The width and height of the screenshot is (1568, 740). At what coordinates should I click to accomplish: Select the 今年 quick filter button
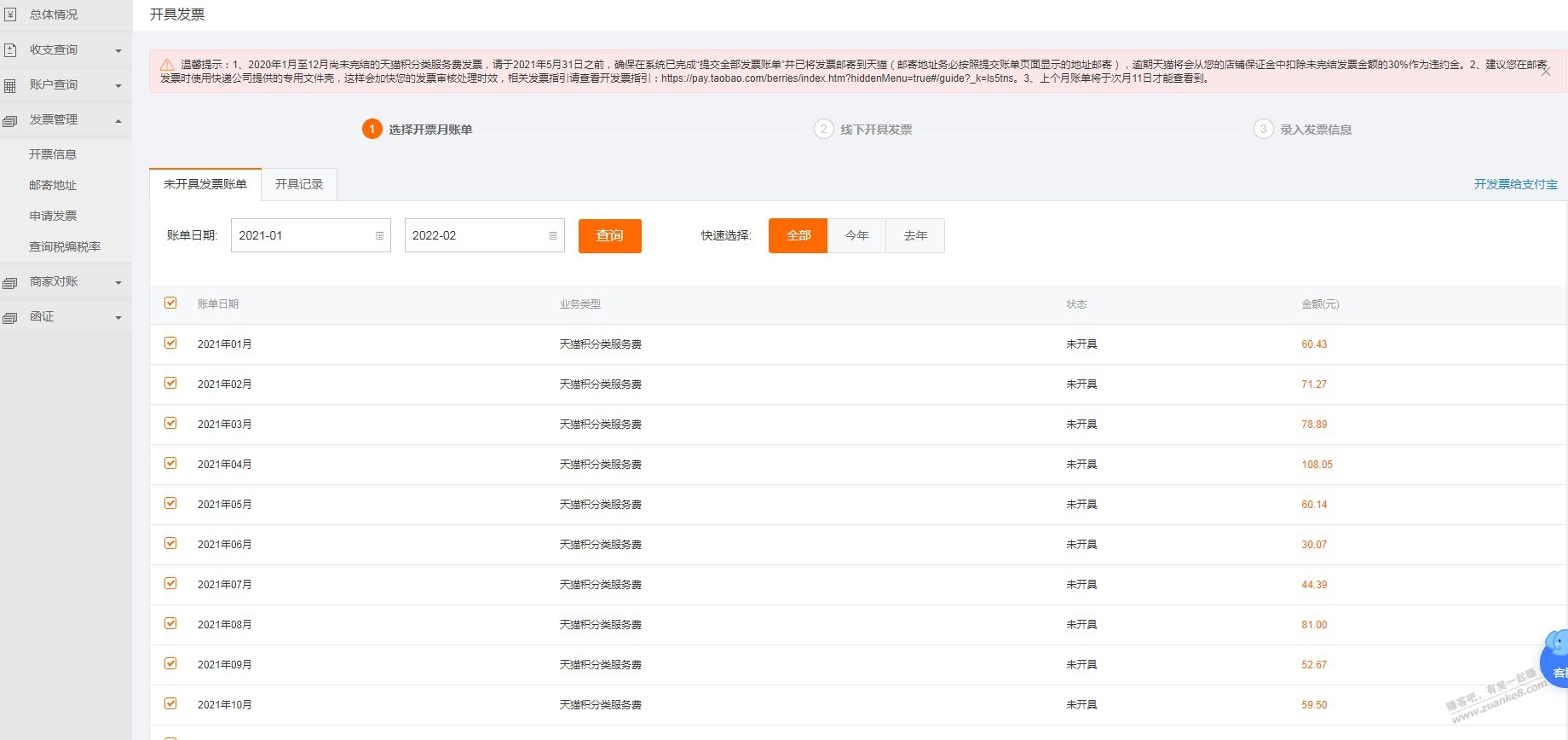point(857,235)
